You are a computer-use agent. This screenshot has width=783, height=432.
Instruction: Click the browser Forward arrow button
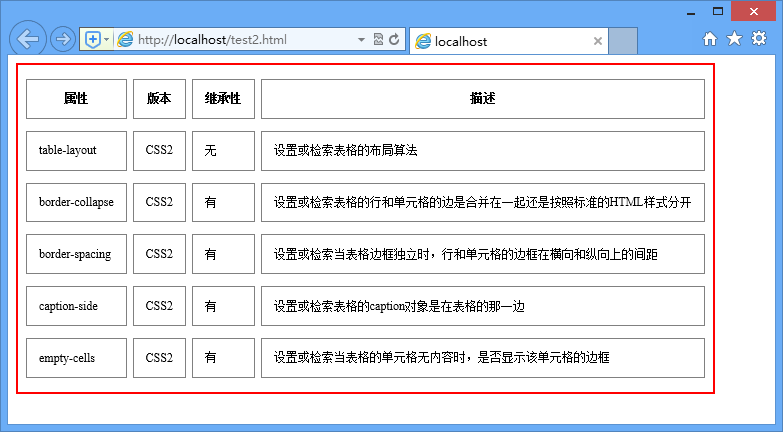pyautogui.click(x=62, y=40)
